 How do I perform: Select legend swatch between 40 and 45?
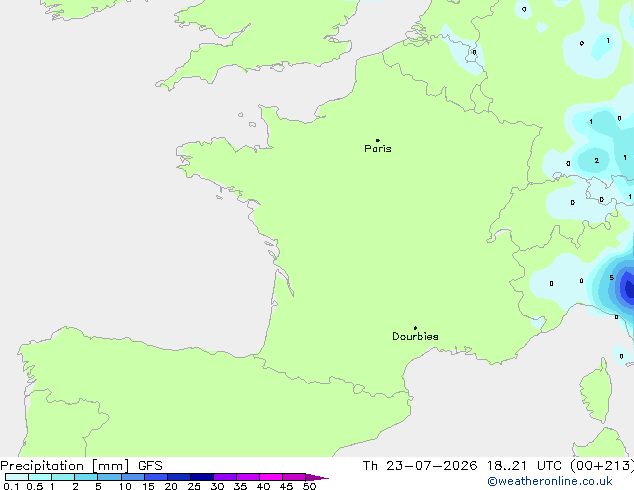pos(271,477)
